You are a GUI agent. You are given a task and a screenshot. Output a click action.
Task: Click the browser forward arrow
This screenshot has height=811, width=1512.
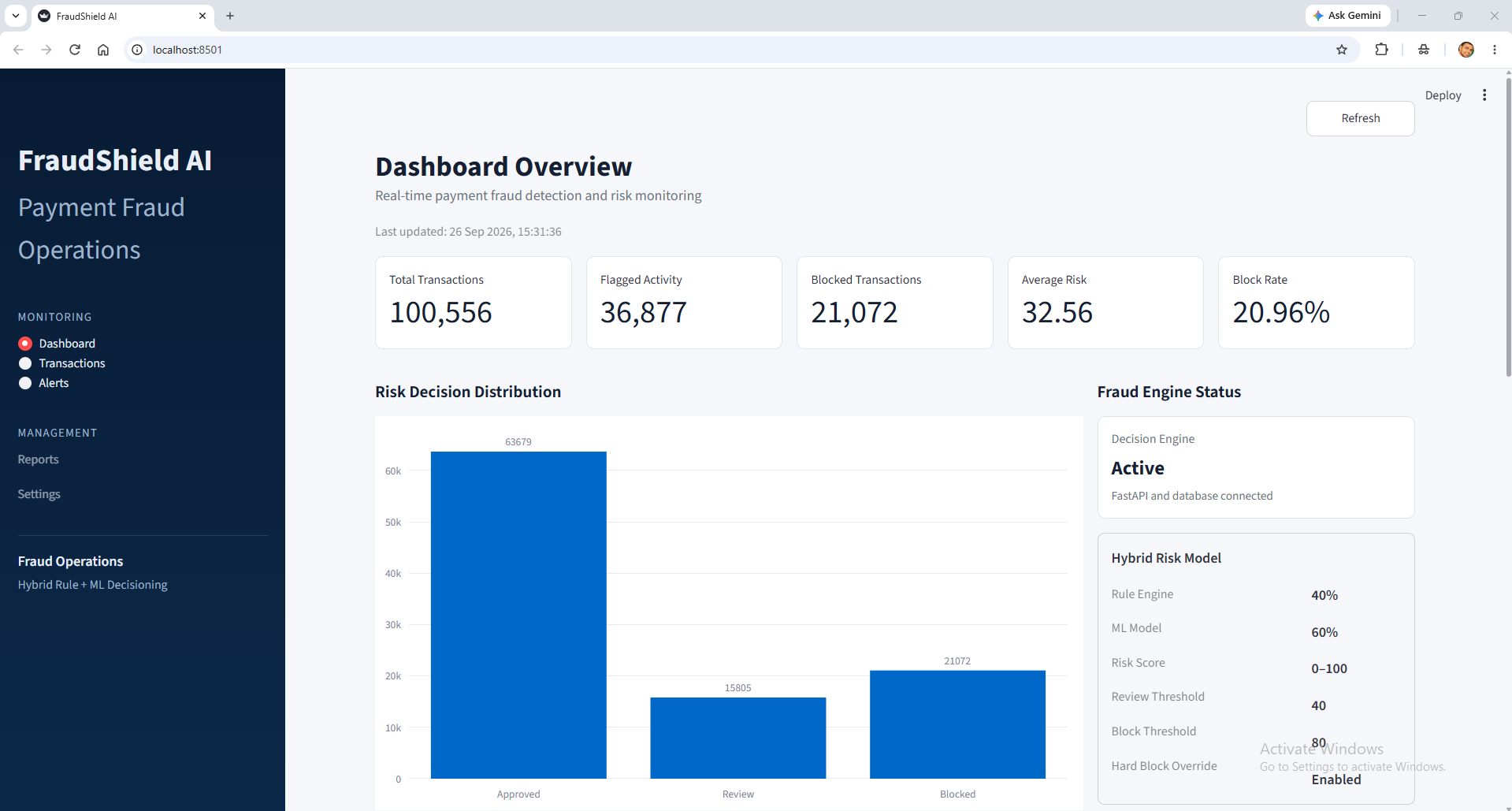46,50
